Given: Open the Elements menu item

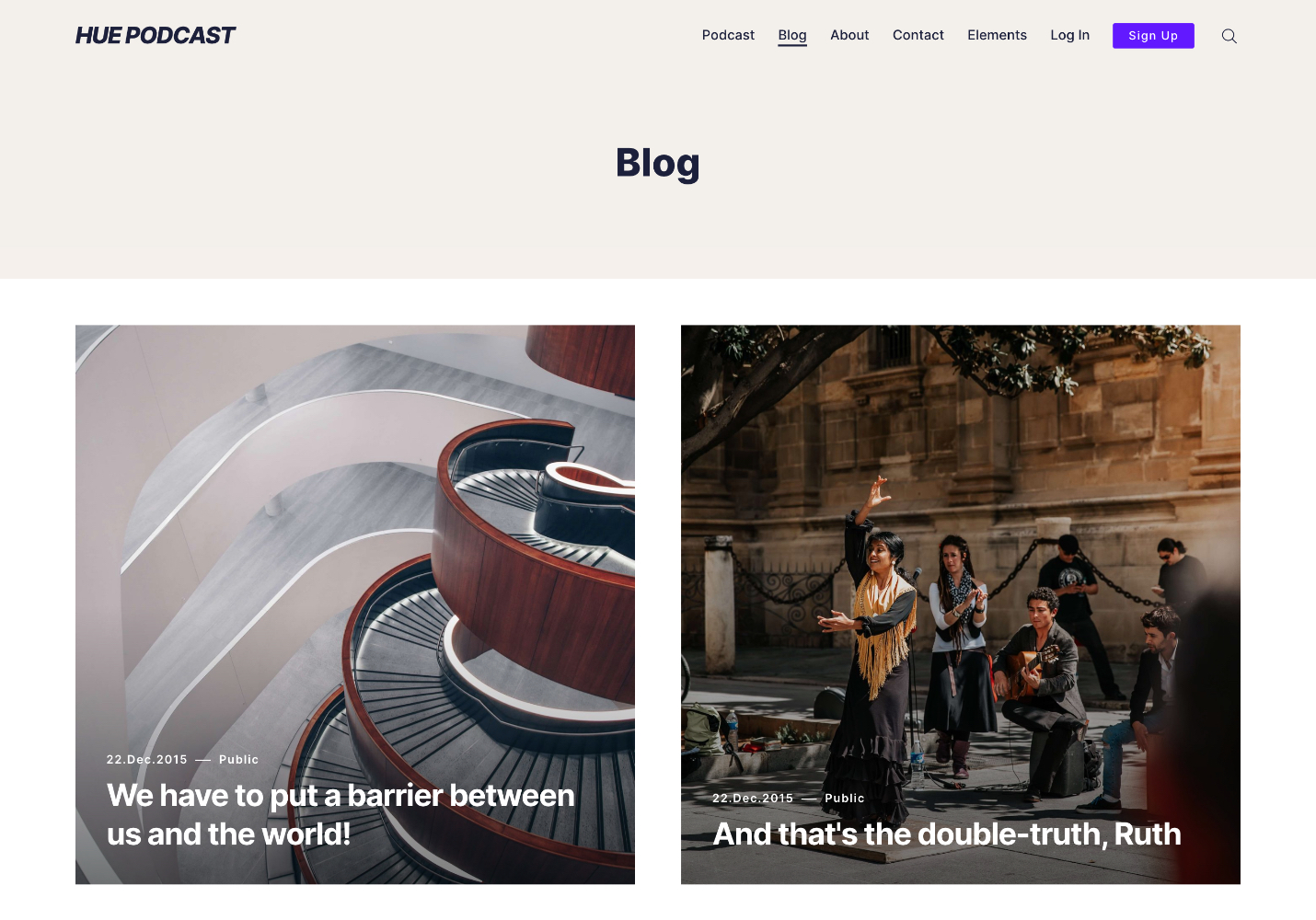Looking at the screenshot, I should (997, 35).
